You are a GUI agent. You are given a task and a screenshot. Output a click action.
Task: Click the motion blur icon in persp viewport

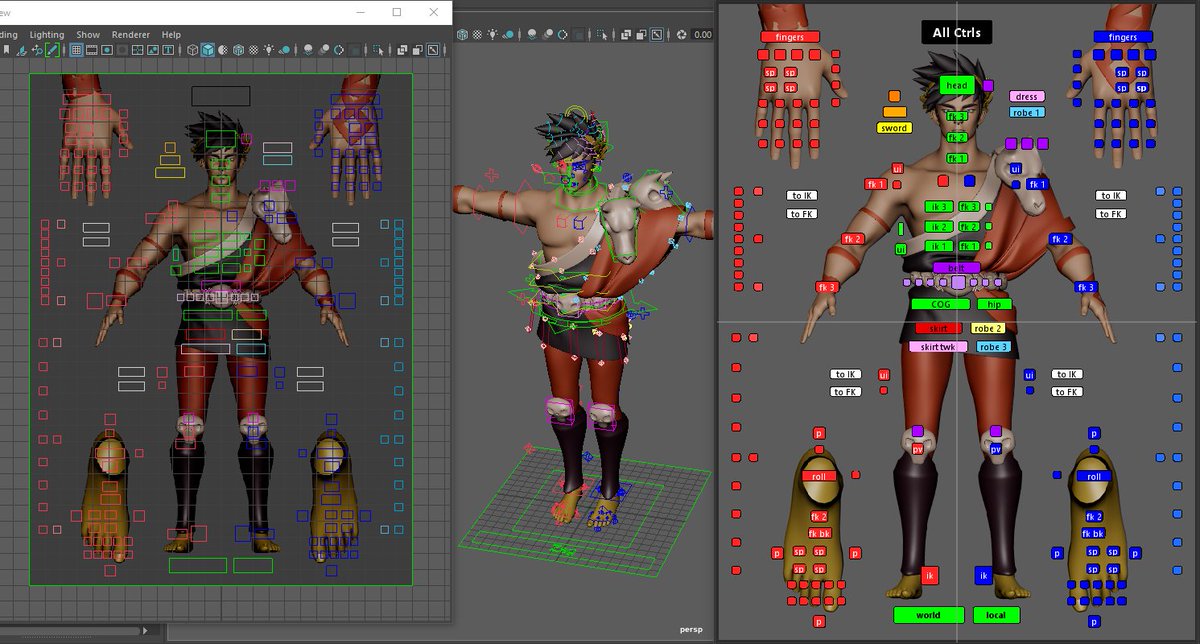click(548, 35)
